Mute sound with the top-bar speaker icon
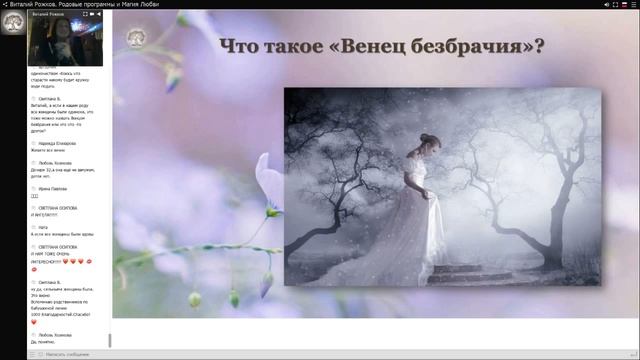 point(607,4)
